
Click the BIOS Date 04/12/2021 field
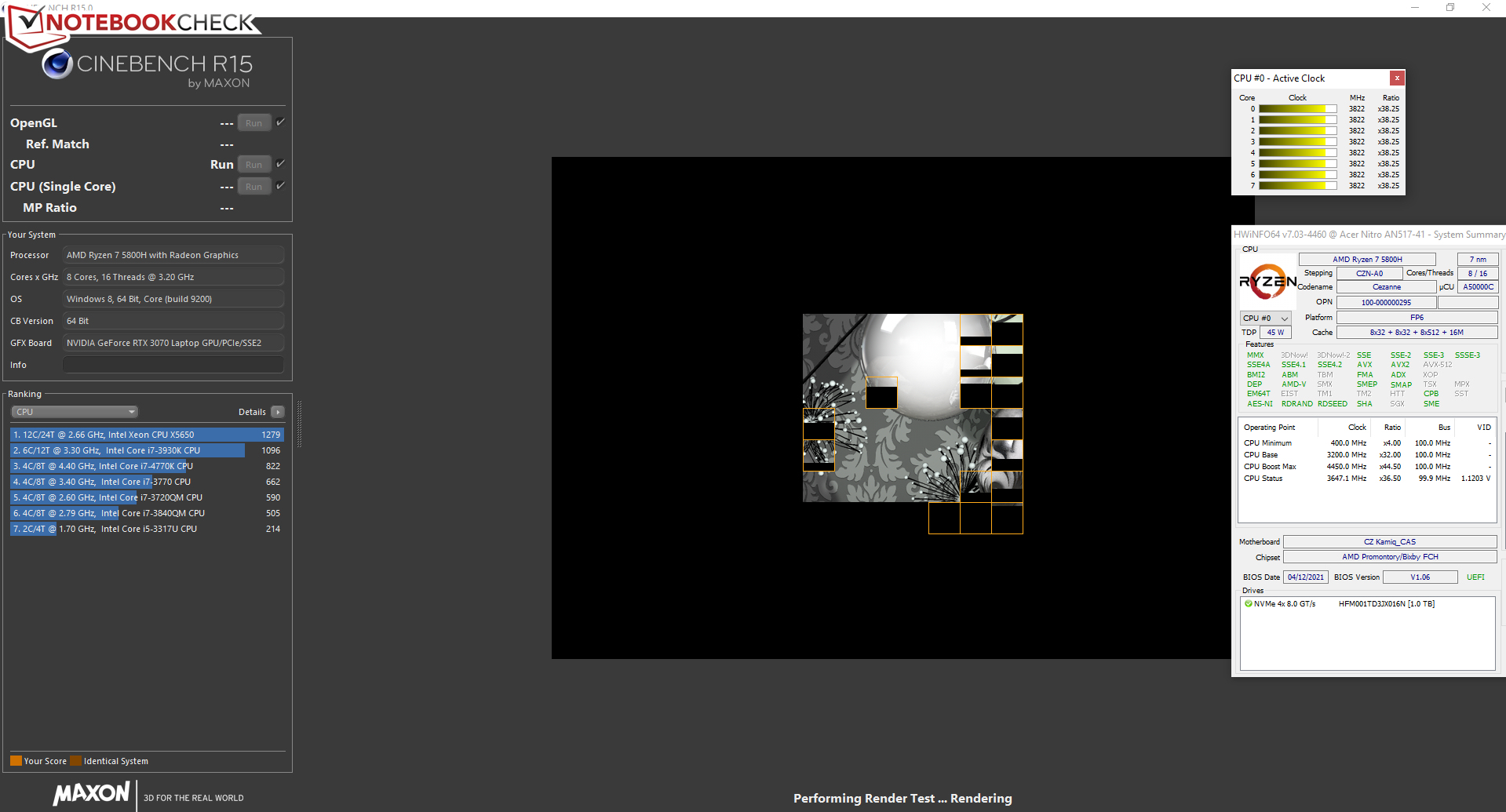coord(1305,577)
